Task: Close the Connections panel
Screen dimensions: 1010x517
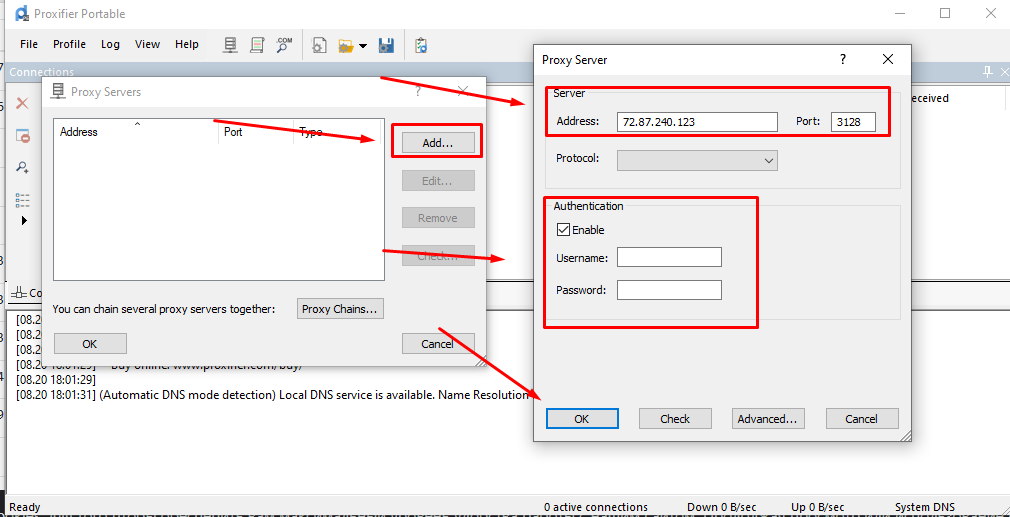Action: [1004, 72]
